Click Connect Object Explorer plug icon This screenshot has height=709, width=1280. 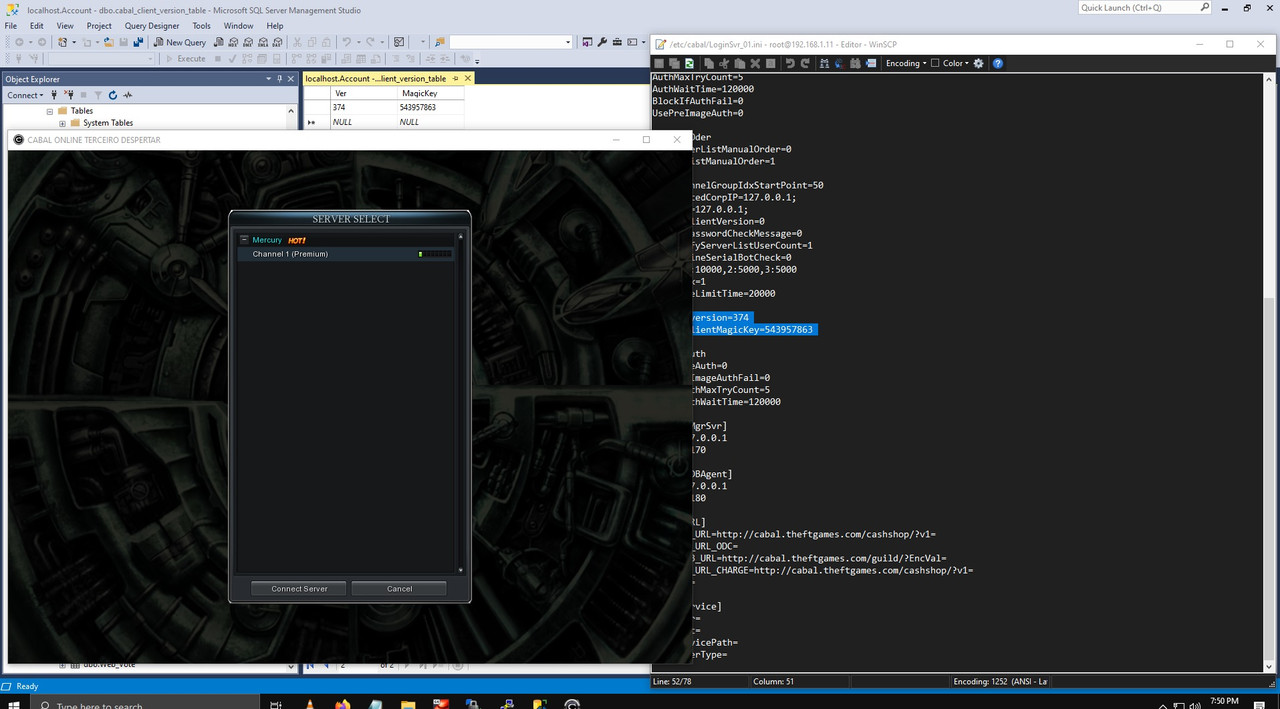click(x=54, y=95)
